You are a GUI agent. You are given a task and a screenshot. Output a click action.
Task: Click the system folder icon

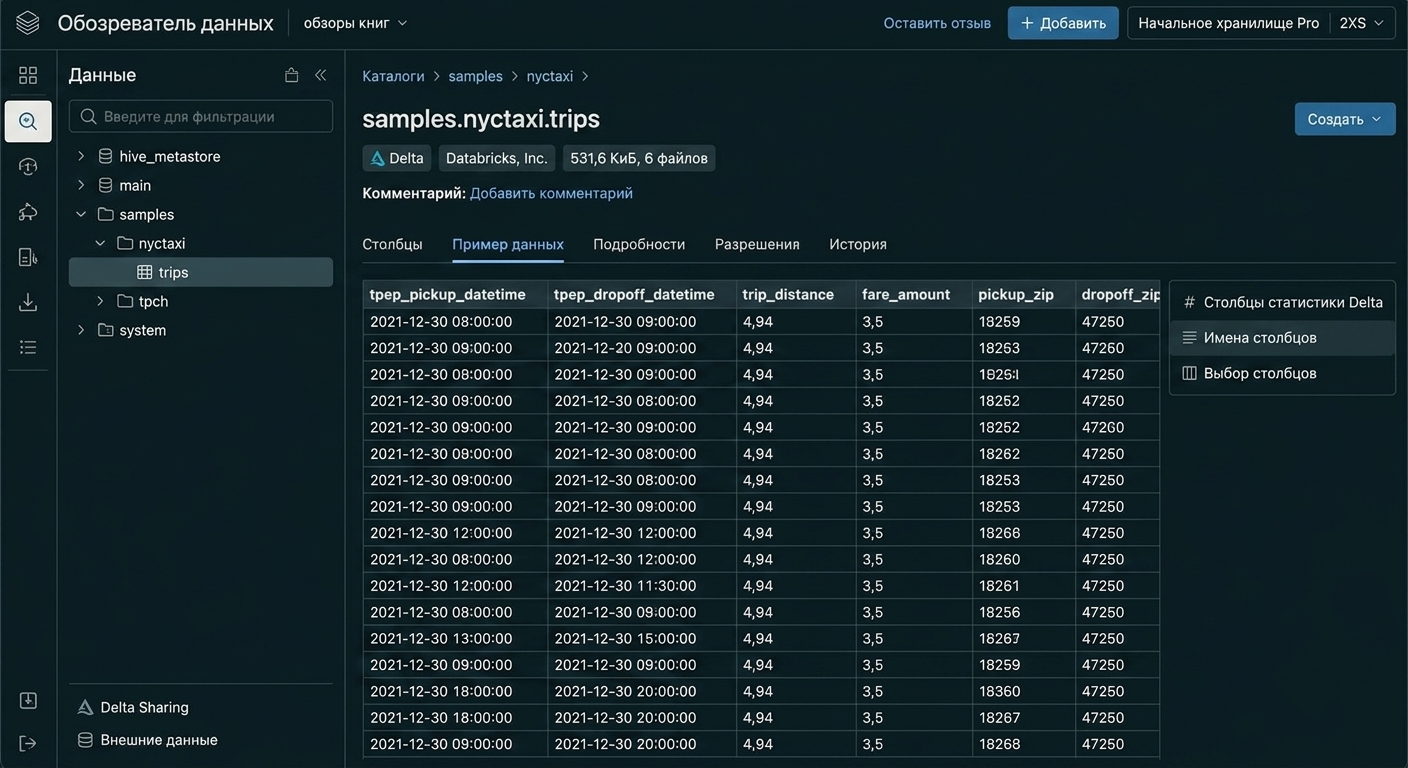click(105, 330)
